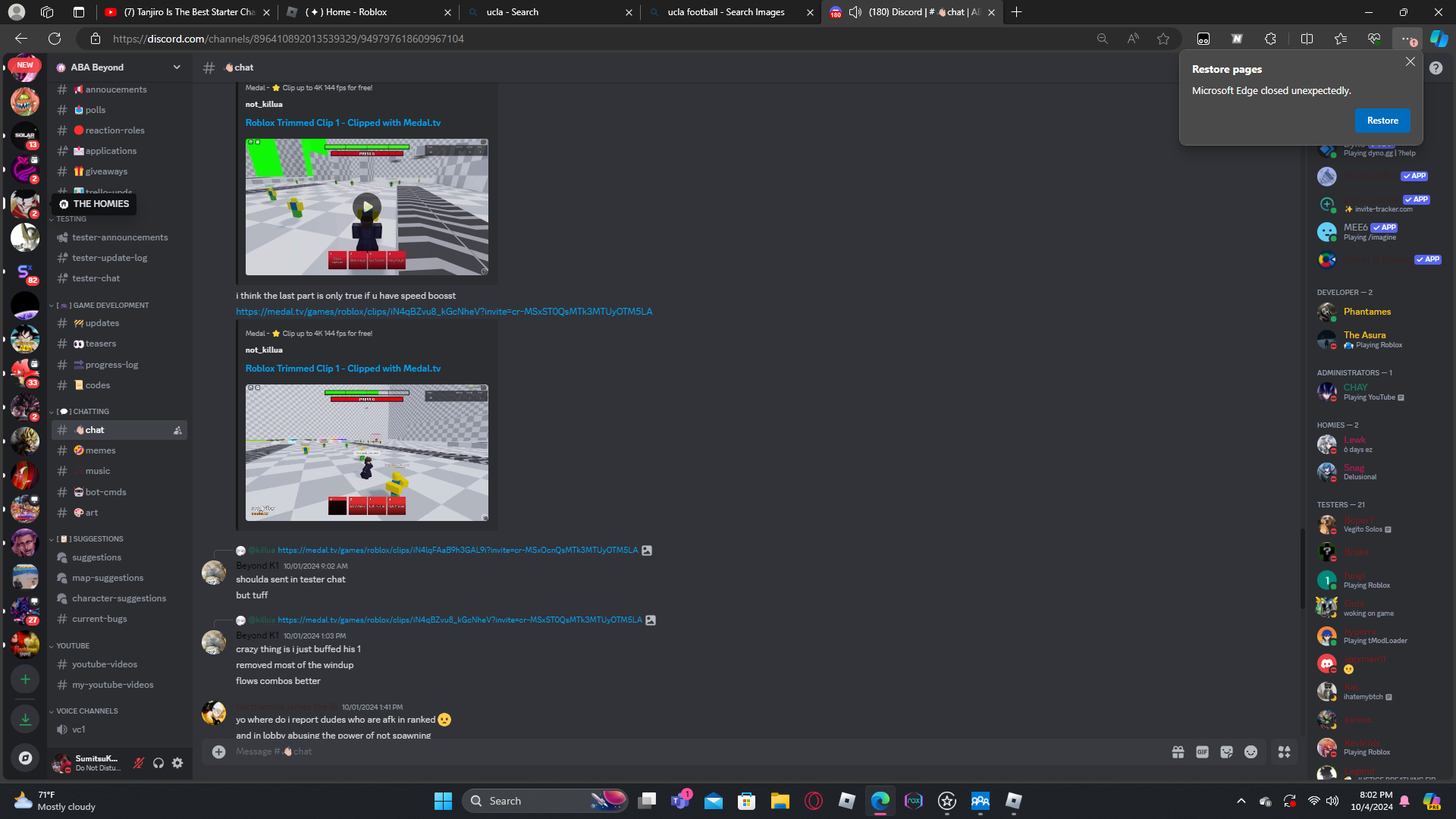Click create invite icon on chat channel
The image size is (1456, 819).
click(177, 430)
